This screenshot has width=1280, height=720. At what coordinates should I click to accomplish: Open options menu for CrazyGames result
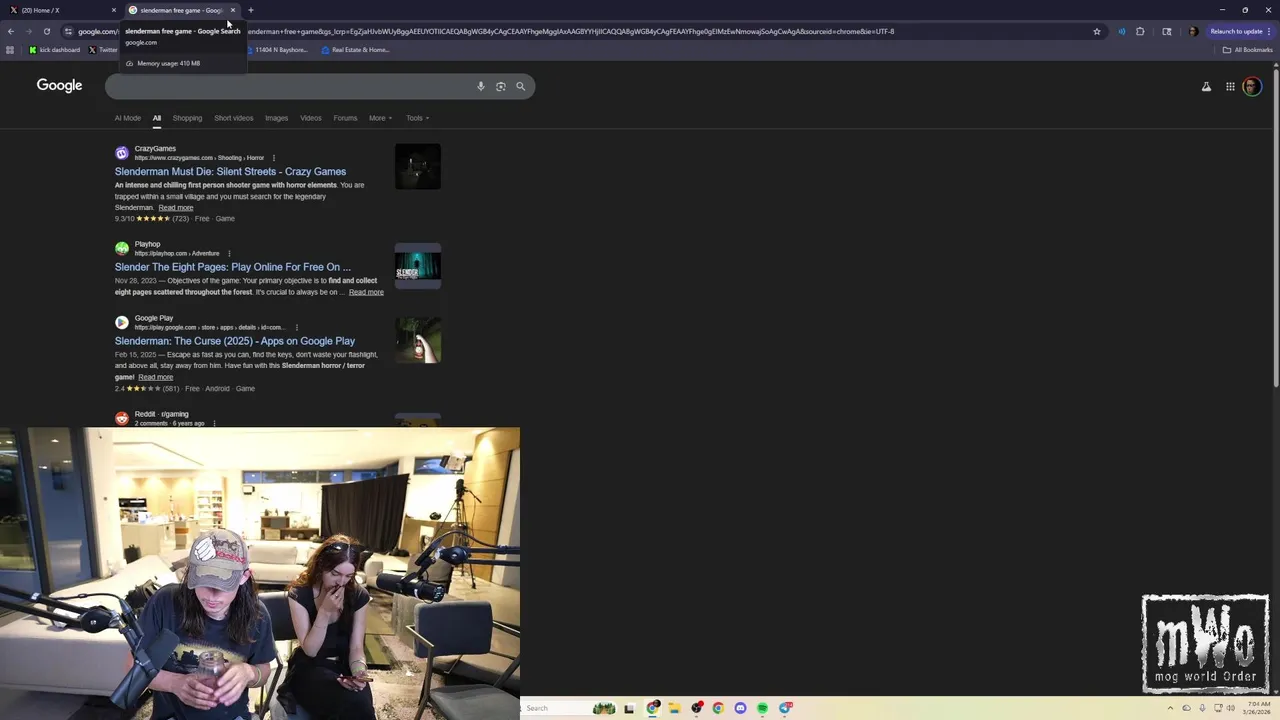click(x=273, y=158)
